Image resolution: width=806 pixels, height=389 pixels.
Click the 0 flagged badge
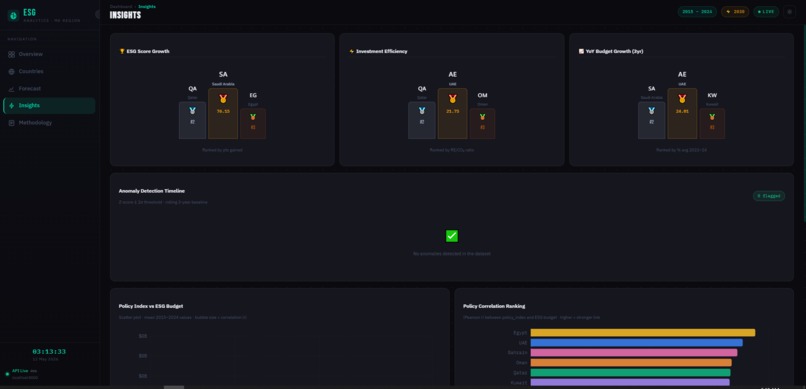[x=769, y=196]
